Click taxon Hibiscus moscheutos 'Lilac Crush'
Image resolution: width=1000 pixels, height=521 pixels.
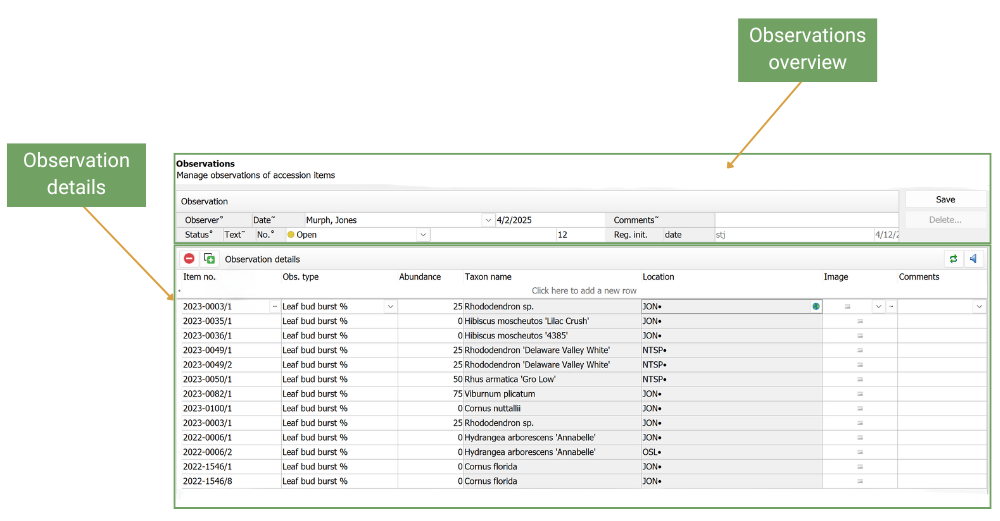(x=527, y=321)
